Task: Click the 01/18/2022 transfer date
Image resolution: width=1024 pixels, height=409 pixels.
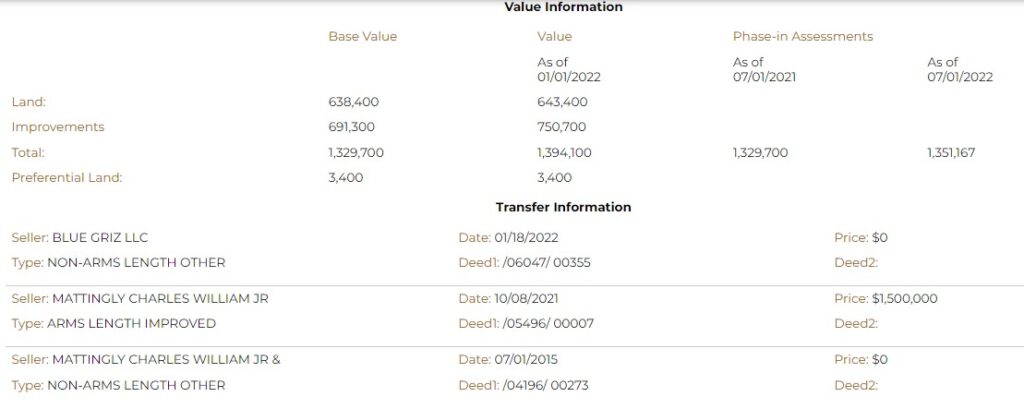Action: [526, 238]
